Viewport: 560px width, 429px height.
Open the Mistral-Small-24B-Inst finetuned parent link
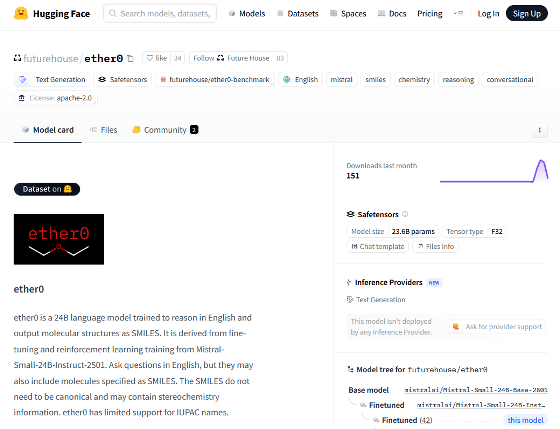tap(481, 405)
